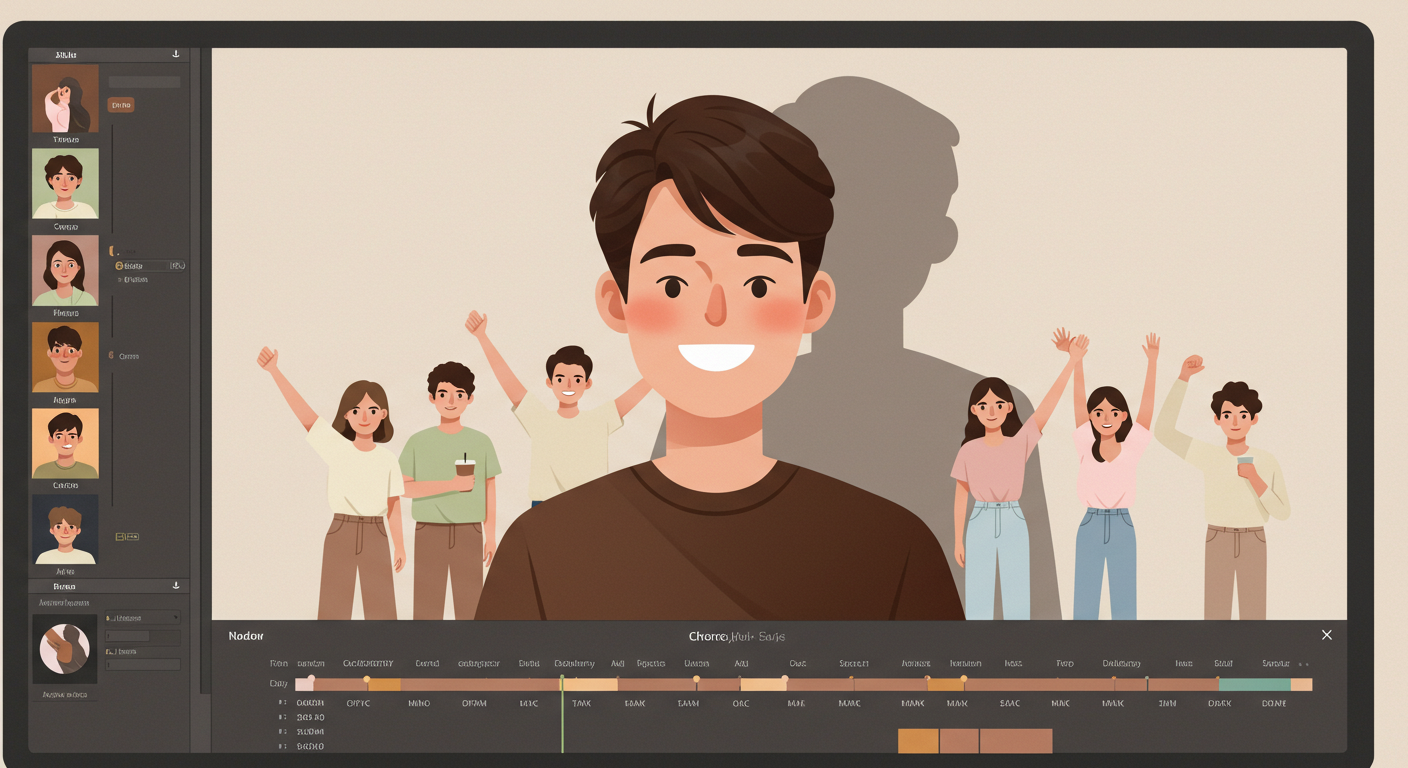Select the orange color swatch below the timeline

(x=918, y=740)
